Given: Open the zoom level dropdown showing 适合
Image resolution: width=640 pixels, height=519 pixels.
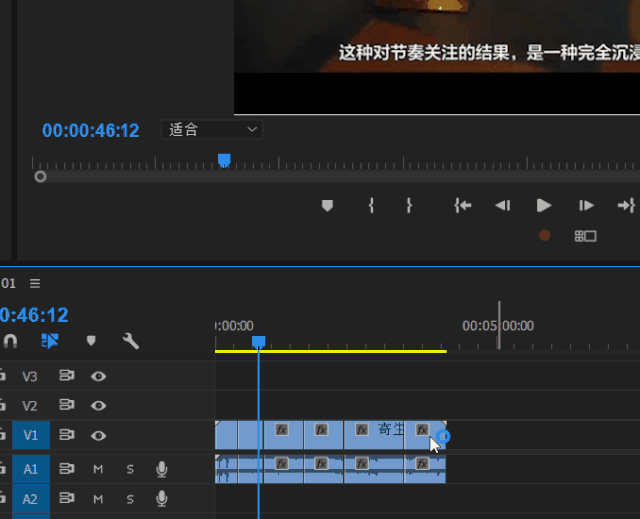Looking at the screenshot, I should coord(212,130).
